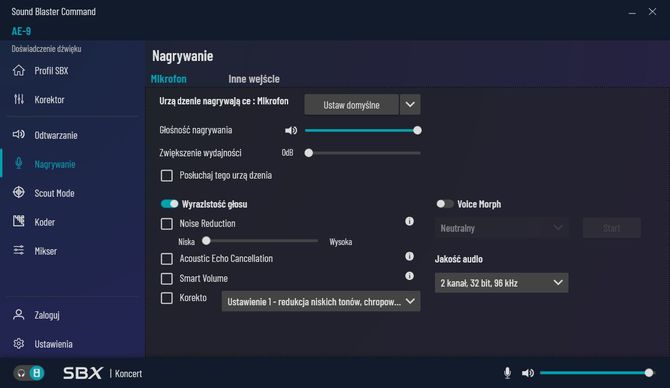
Task: Switch to the Mikrofon tab
Action: pyautogui.click(x=169, y=79)
